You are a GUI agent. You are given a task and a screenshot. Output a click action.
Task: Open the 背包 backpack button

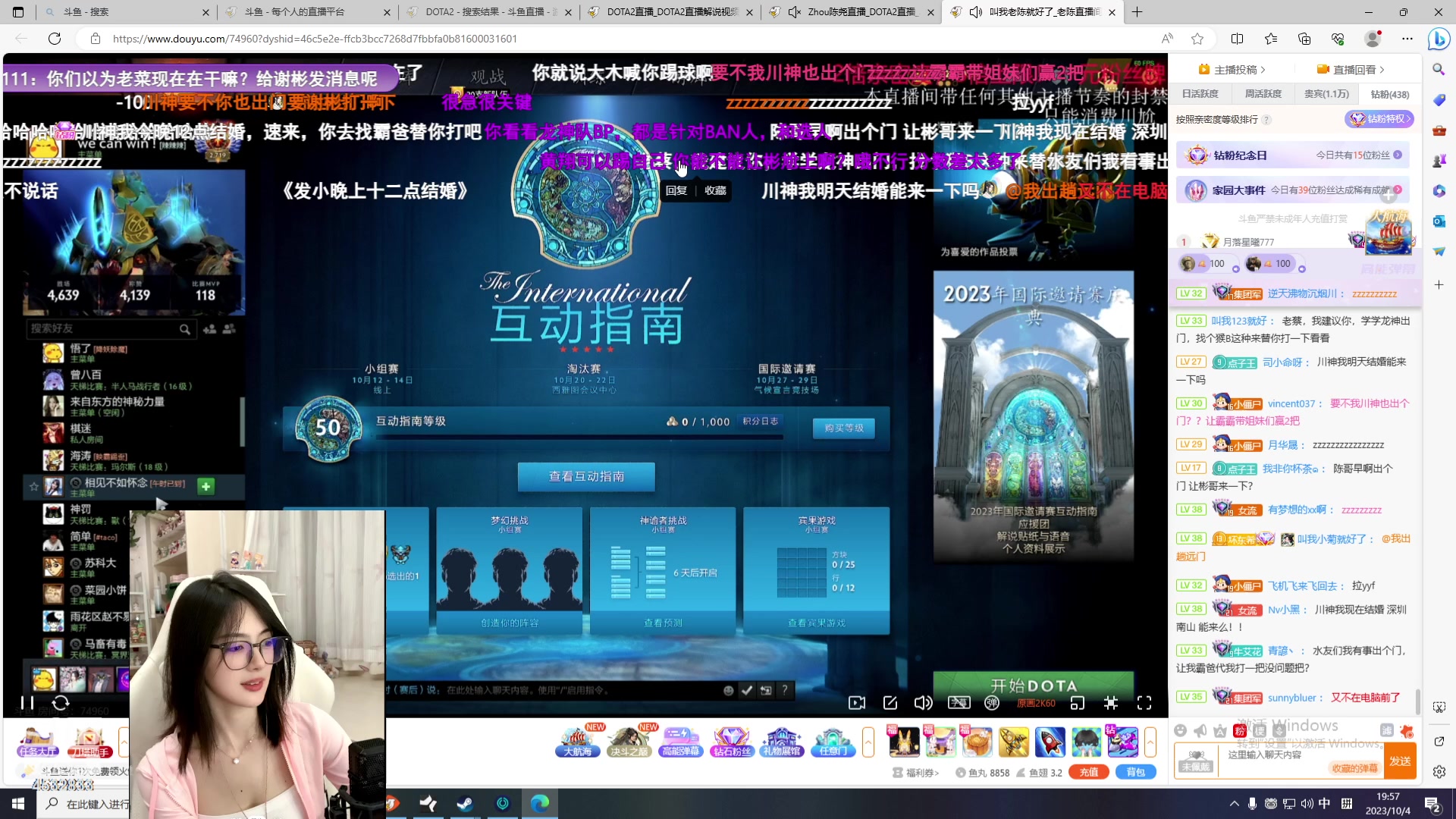coord(1135,772)
